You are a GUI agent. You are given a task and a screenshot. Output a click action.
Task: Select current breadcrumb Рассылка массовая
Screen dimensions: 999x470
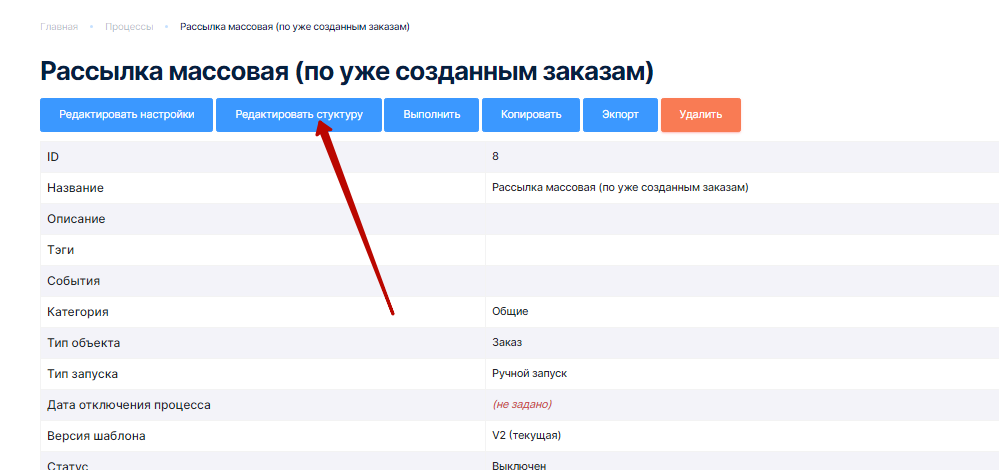coord(295,27)
